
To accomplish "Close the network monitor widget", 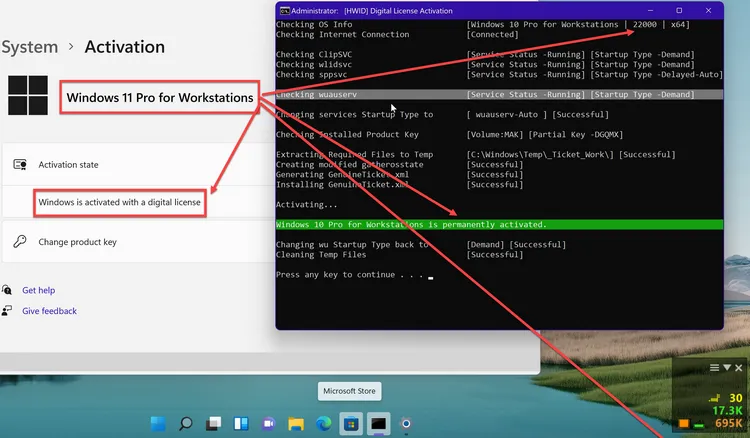I will (x=739, y=368).
